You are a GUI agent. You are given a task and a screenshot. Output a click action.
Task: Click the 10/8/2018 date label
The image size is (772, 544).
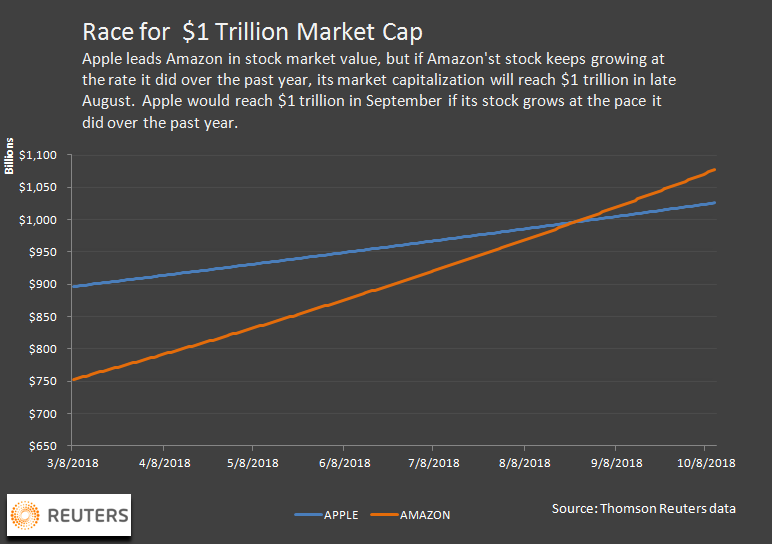705,463
